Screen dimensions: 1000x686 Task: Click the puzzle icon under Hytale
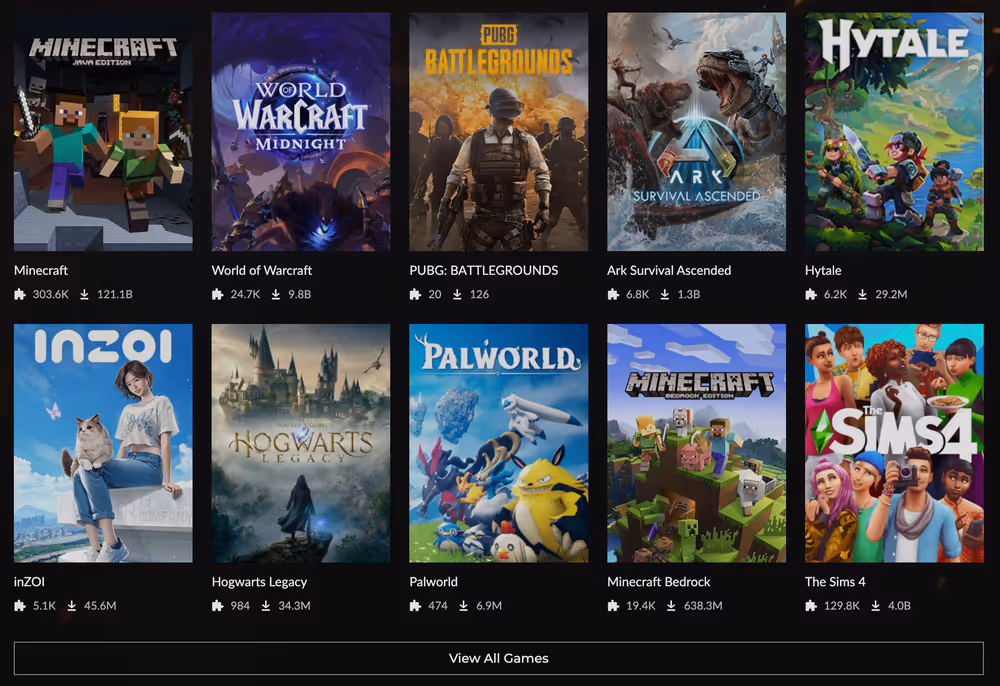click(x=811, y=294)
